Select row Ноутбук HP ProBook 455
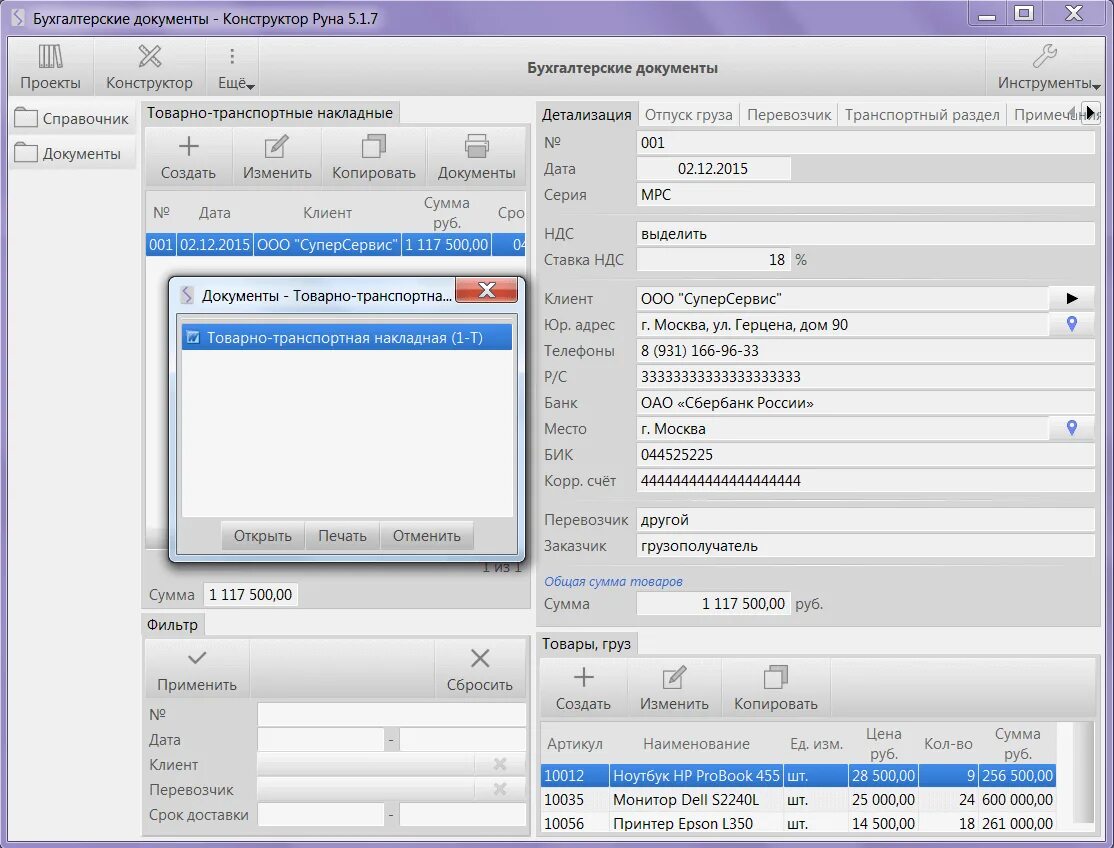1114x848 pixels. [798, 776]
